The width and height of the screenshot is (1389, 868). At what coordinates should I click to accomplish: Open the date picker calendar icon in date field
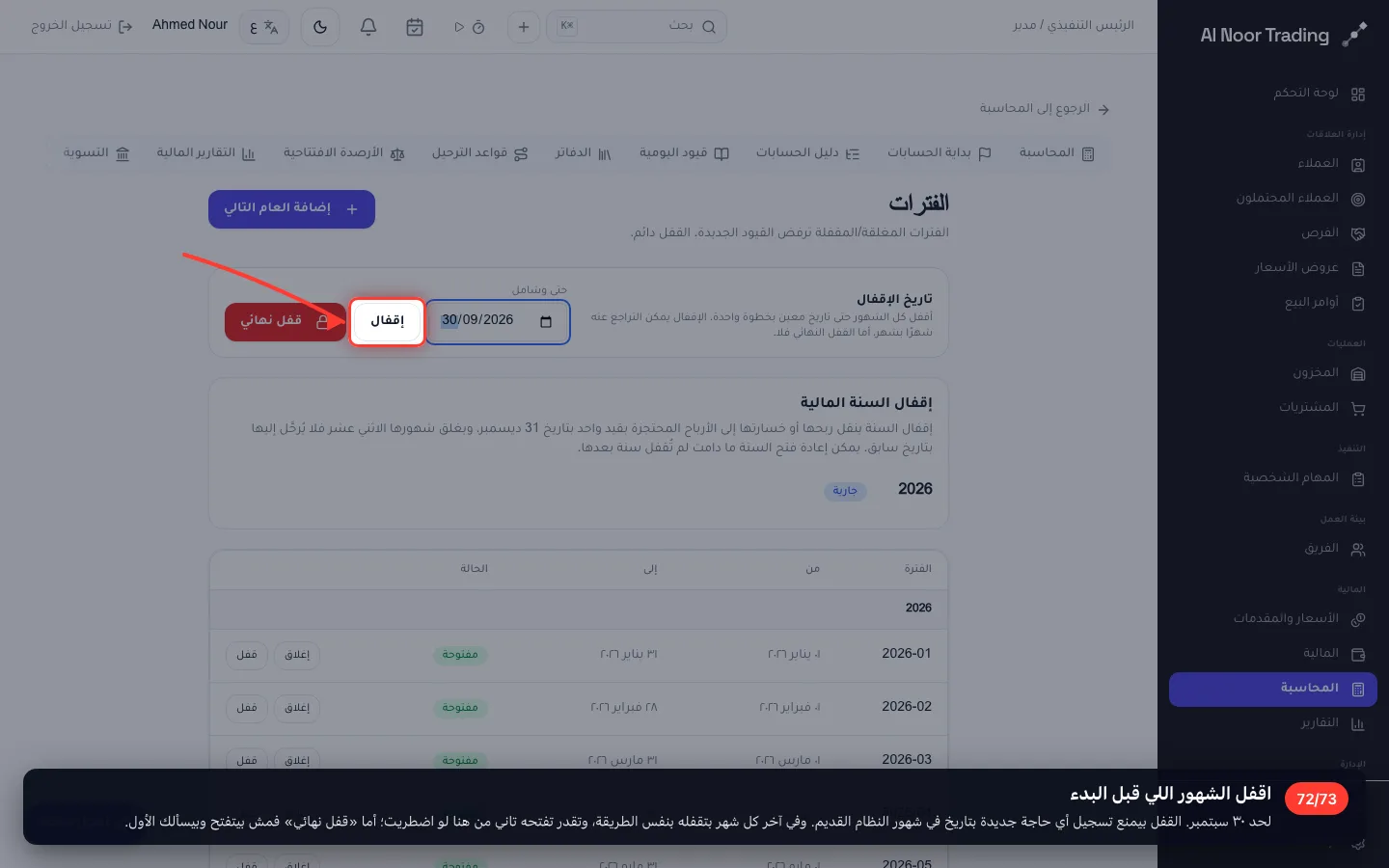[546, 321]
